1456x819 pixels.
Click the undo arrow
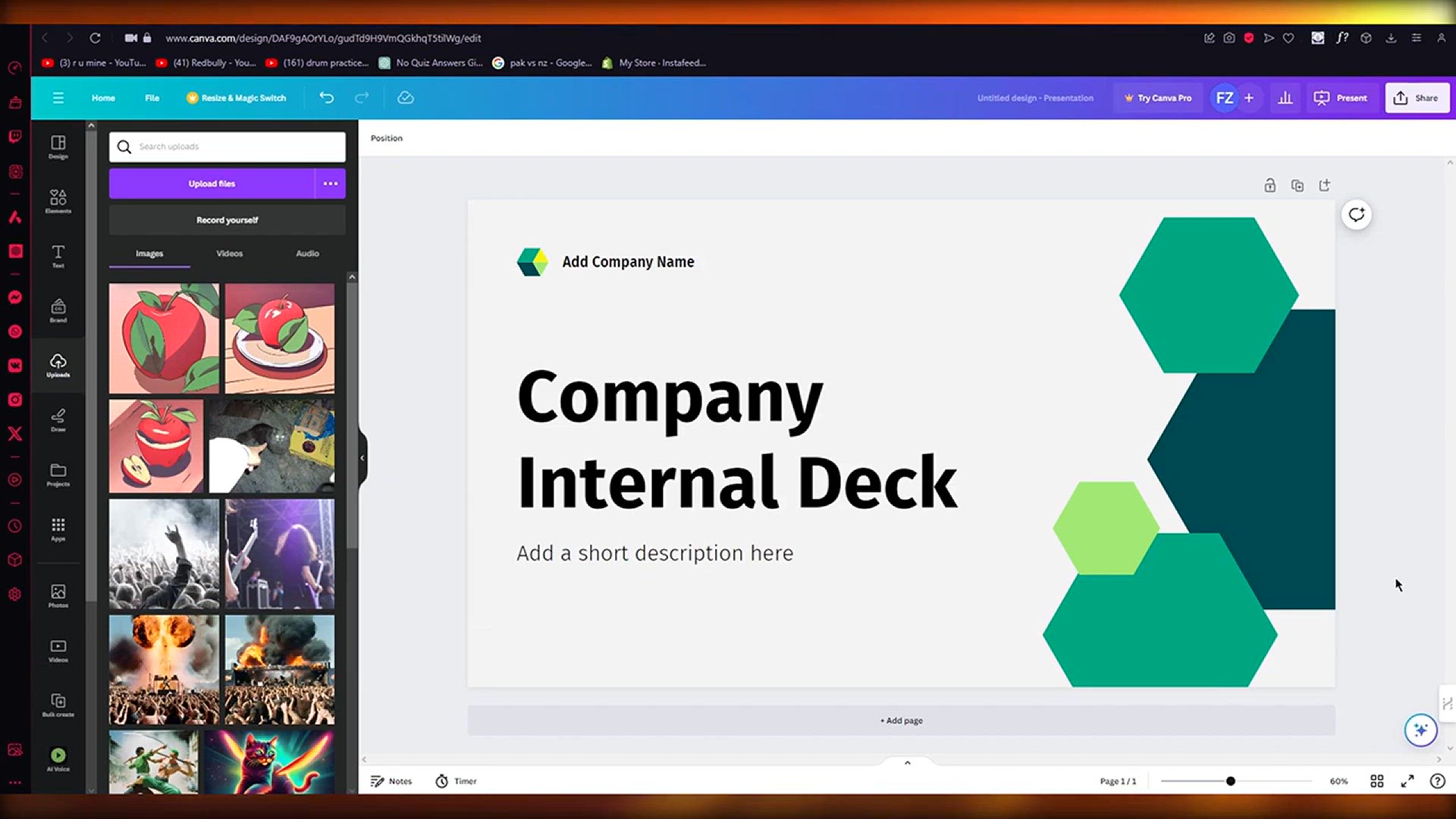(326, 98)
